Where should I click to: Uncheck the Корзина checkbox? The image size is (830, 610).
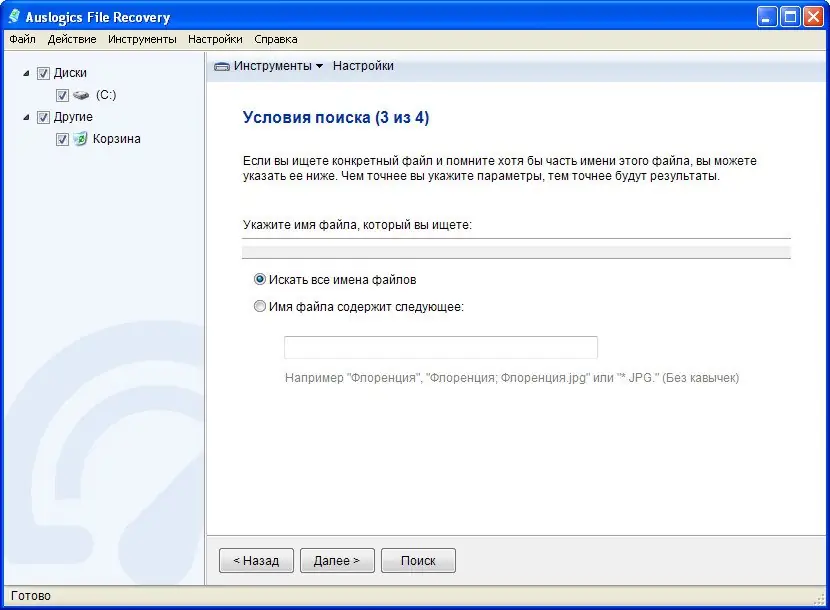click(62, 139)
